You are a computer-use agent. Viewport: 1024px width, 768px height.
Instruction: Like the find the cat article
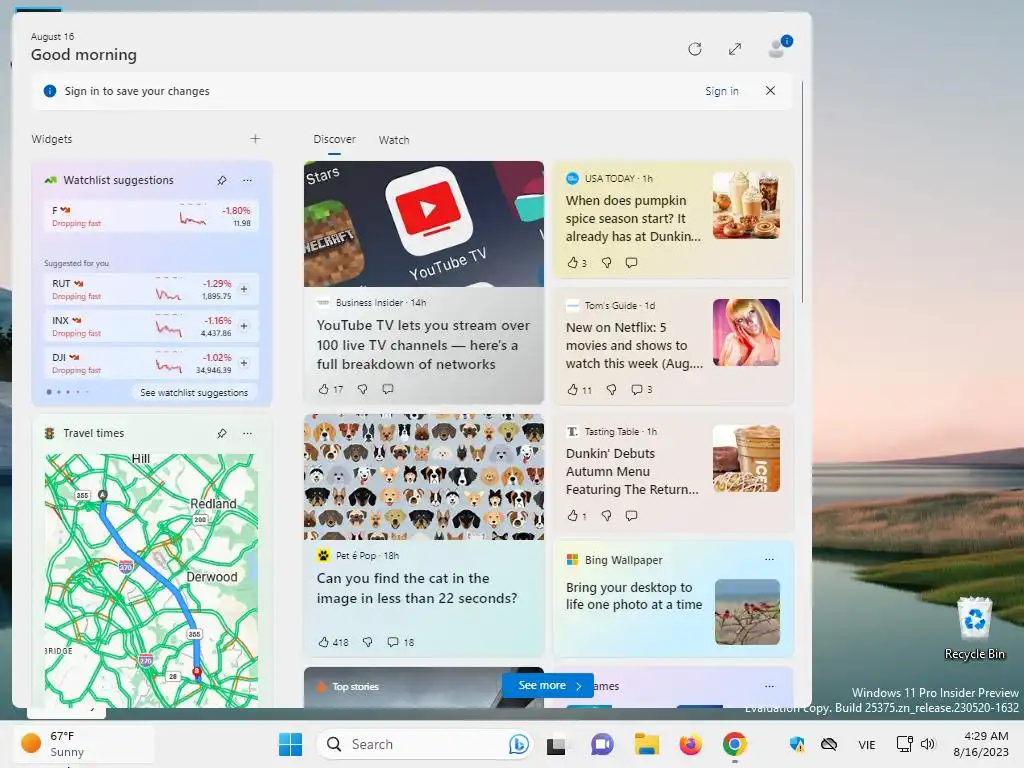pos(323,642)
